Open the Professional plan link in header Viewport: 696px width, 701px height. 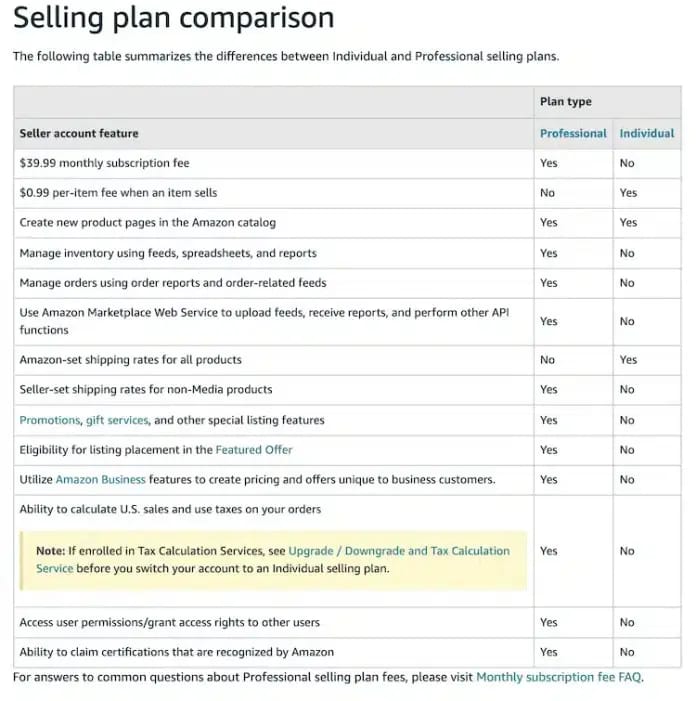573,133
